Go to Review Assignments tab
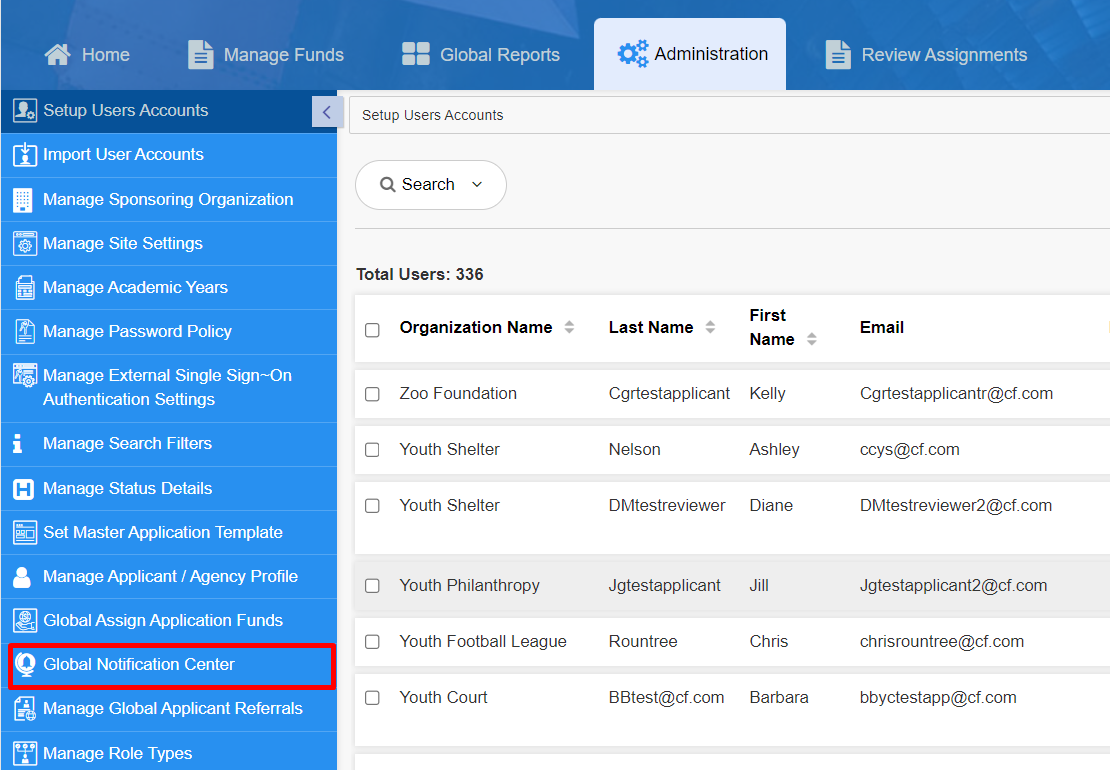 coord(926,55)
